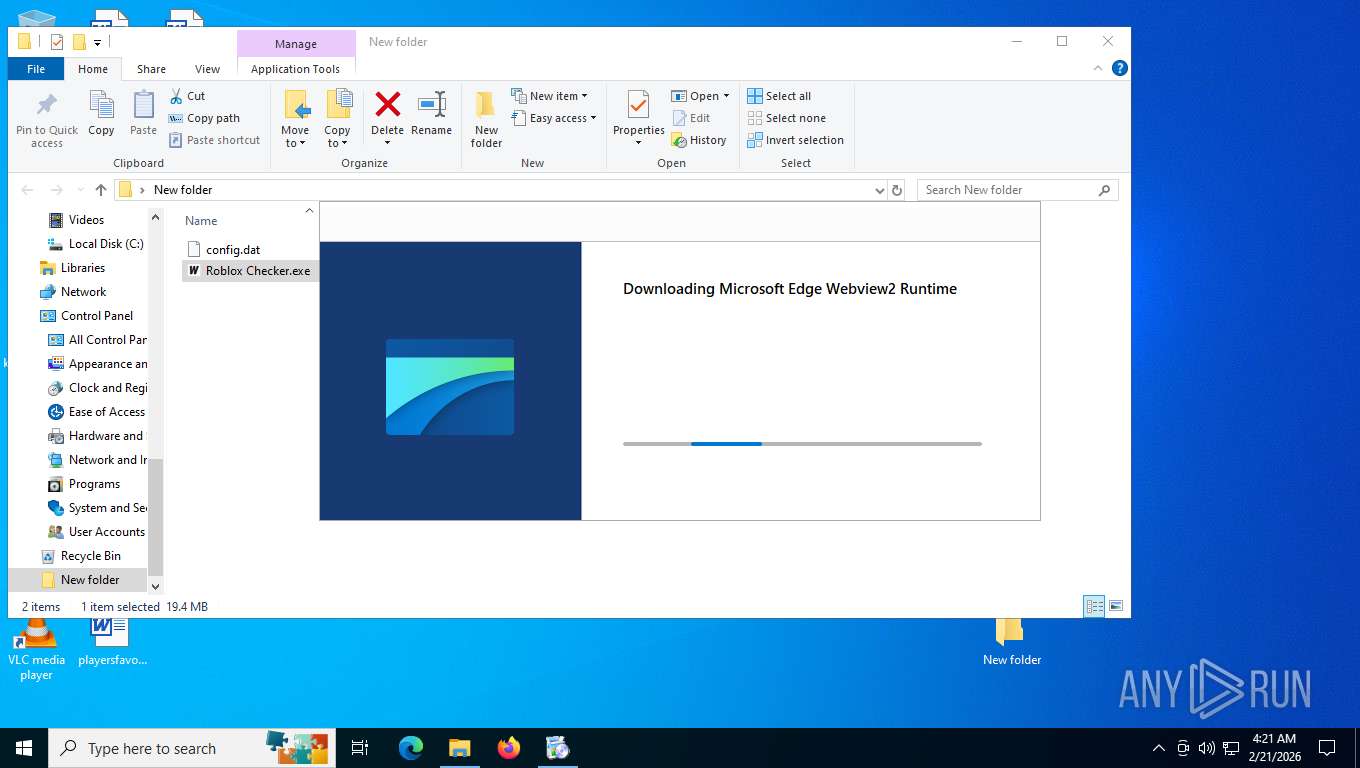1360x768 pixels.
Task: Switch to details view icon
Action: point(1095,606)
